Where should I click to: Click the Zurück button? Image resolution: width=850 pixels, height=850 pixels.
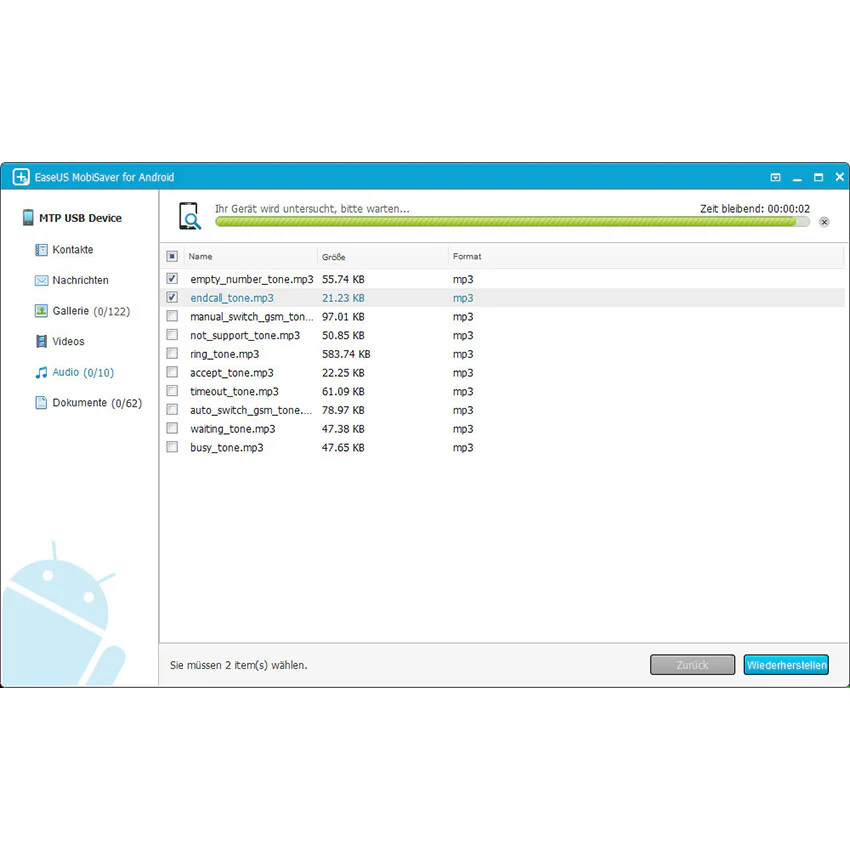(692, 665)
